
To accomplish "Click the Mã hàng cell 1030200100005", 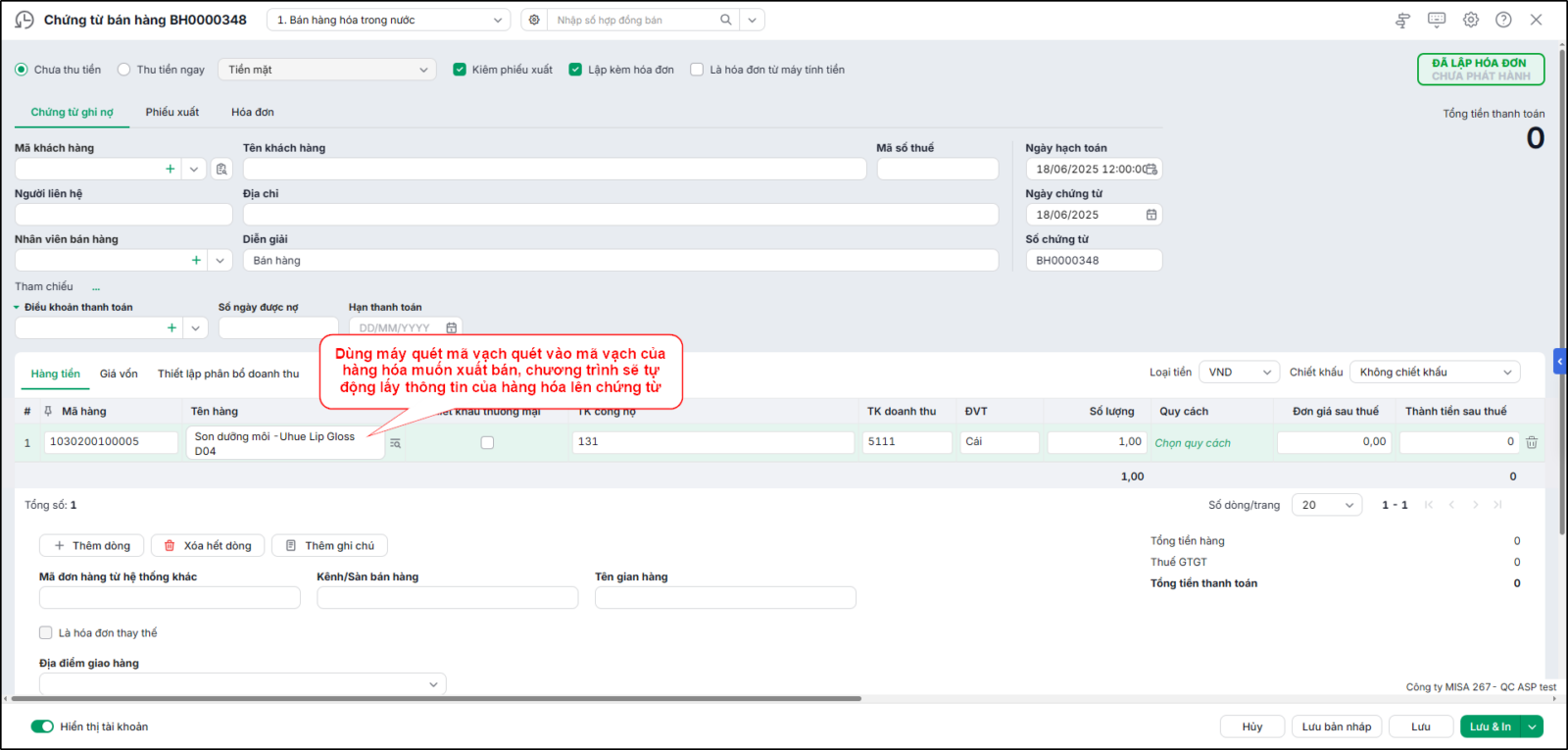I will pyautogui.click(x=111, y=442).
